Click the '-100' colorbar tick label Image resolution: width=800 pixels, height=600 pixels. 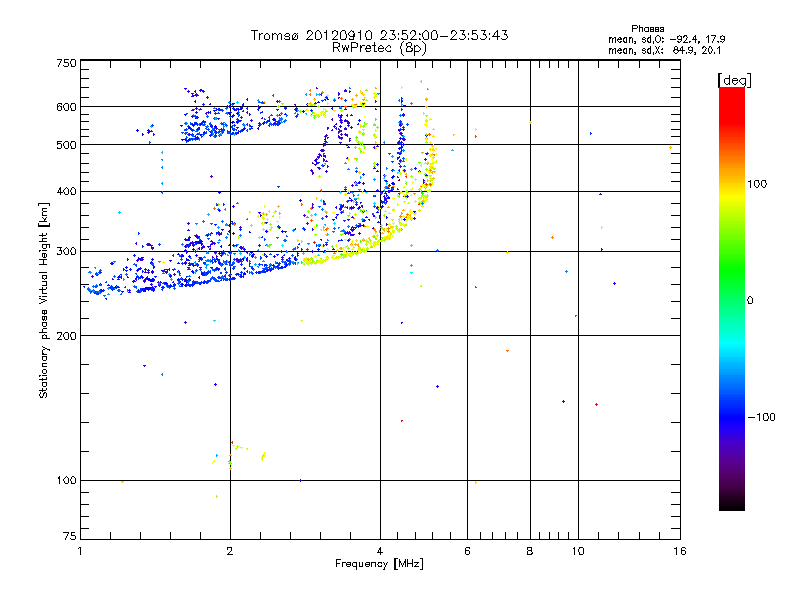pos(761,417)
